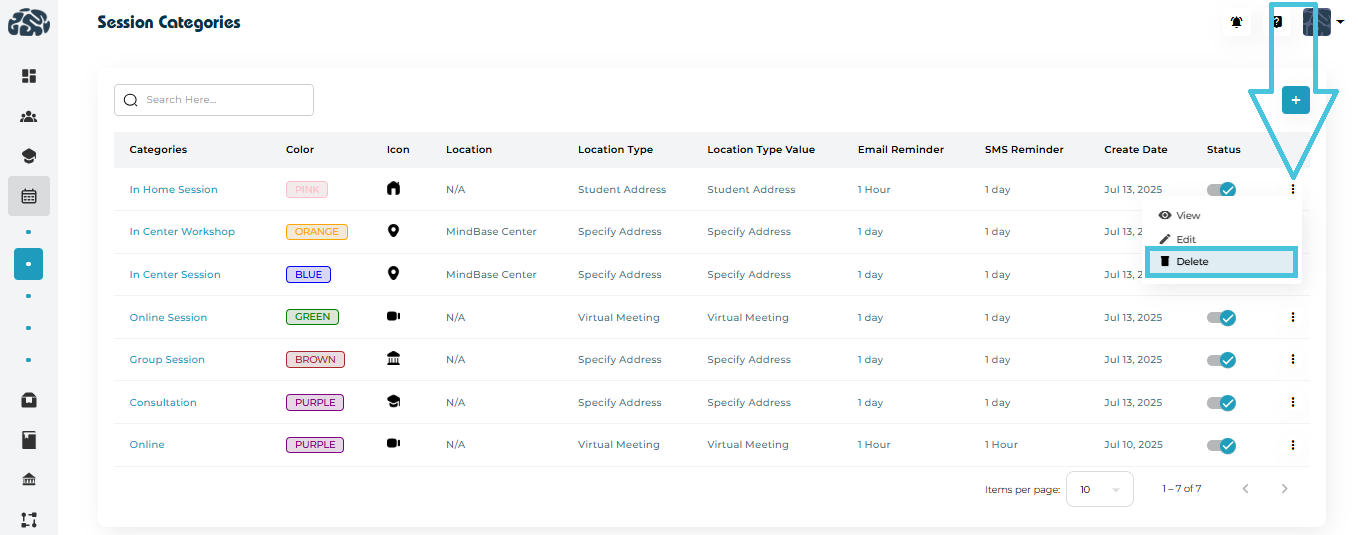Toggle status for Online Session category
Viewport: 1358px width, 535px height.
pos(1221,318)
